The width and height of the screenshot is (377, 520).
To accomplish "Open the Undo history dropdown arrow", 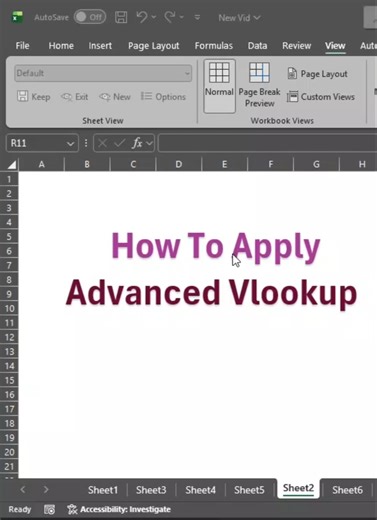I will pos(154,17).
